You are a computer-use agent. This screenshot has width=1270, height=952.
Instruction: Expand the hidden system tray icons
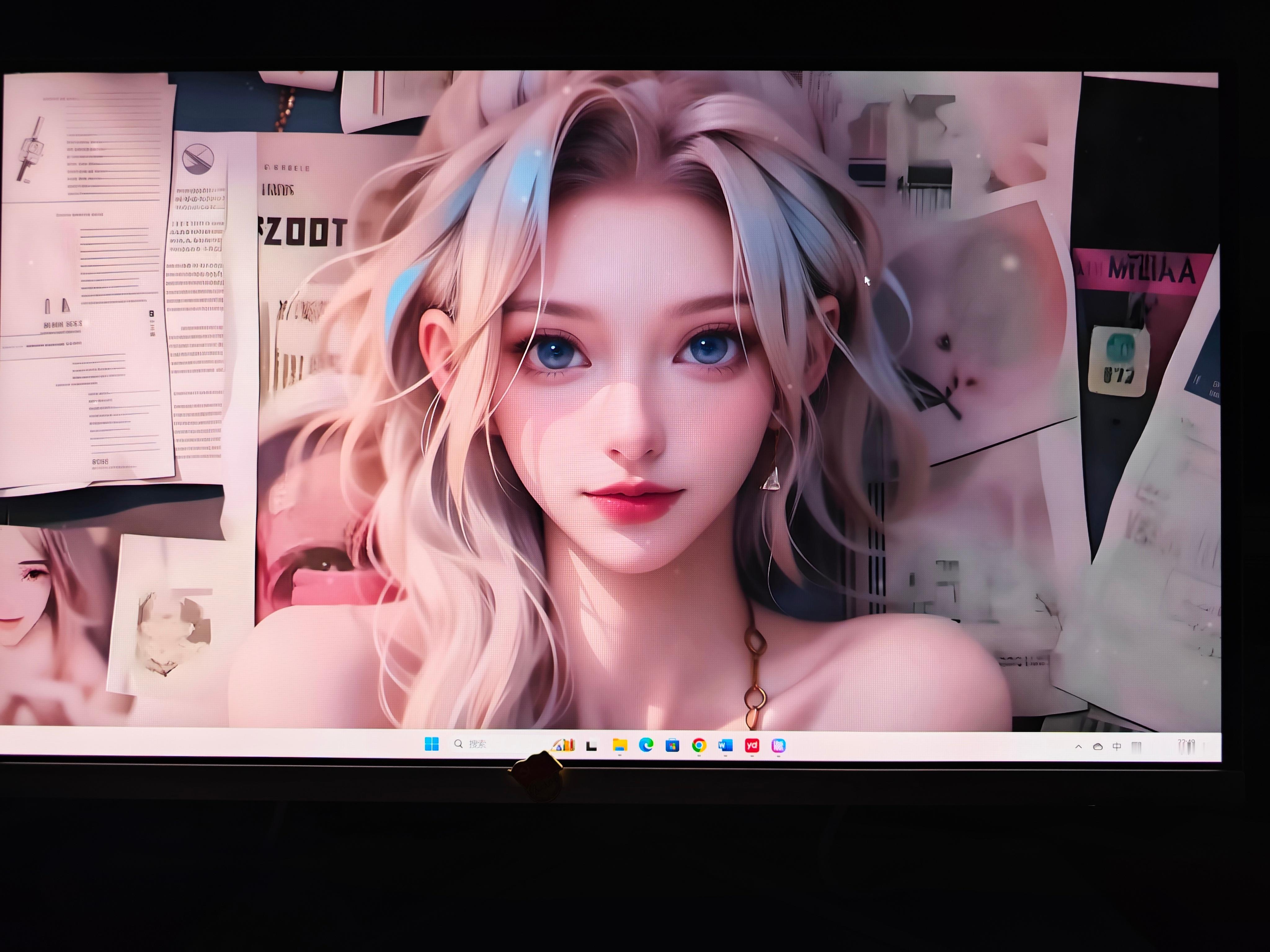(x=1078, y=747)
